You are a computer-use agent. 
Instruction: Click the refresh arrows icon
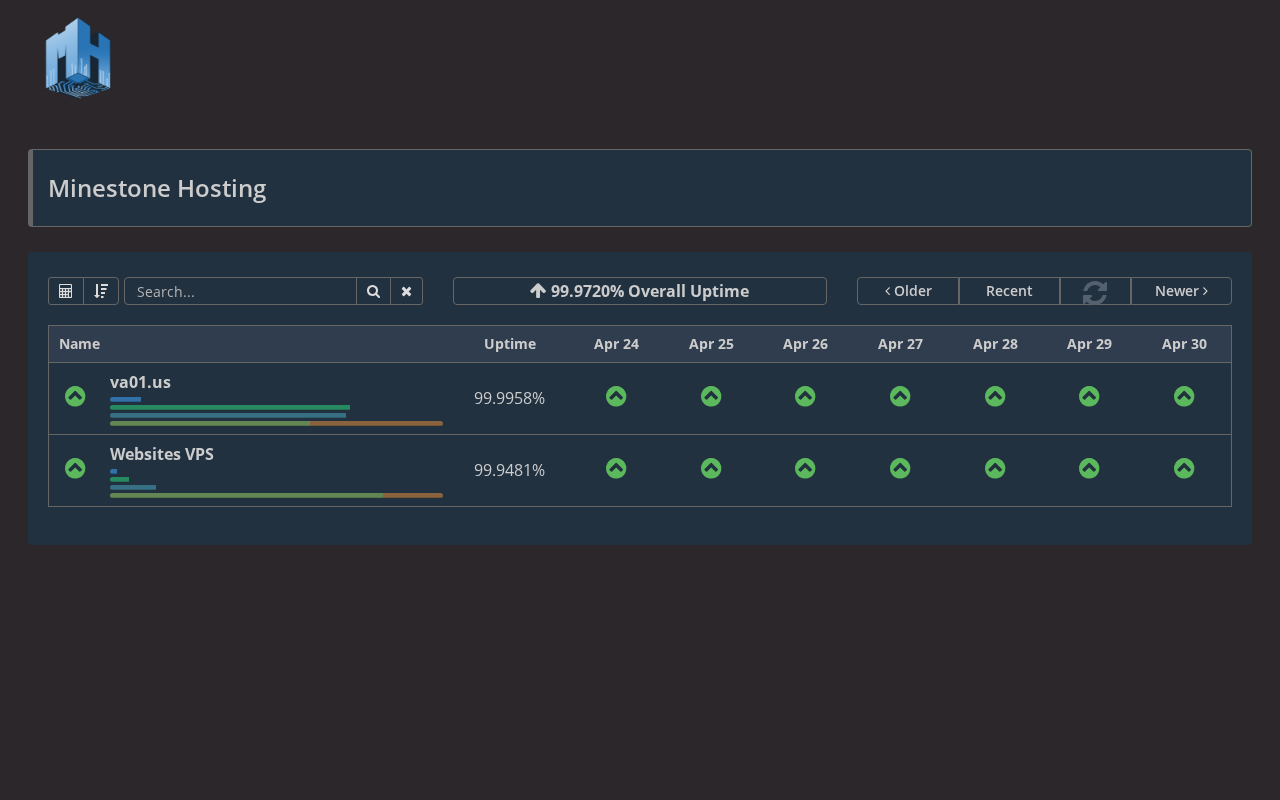[x=1095, y=291]
